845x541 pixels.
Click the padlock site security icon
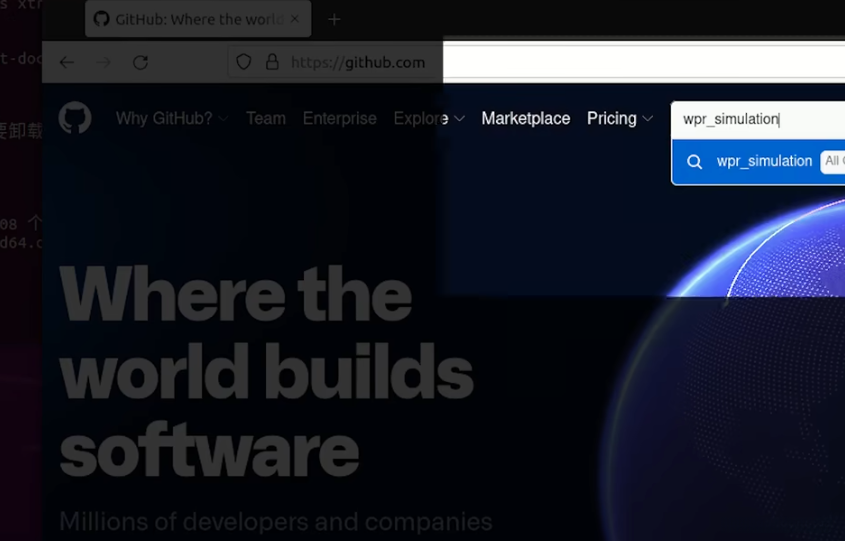pos(272,62)
